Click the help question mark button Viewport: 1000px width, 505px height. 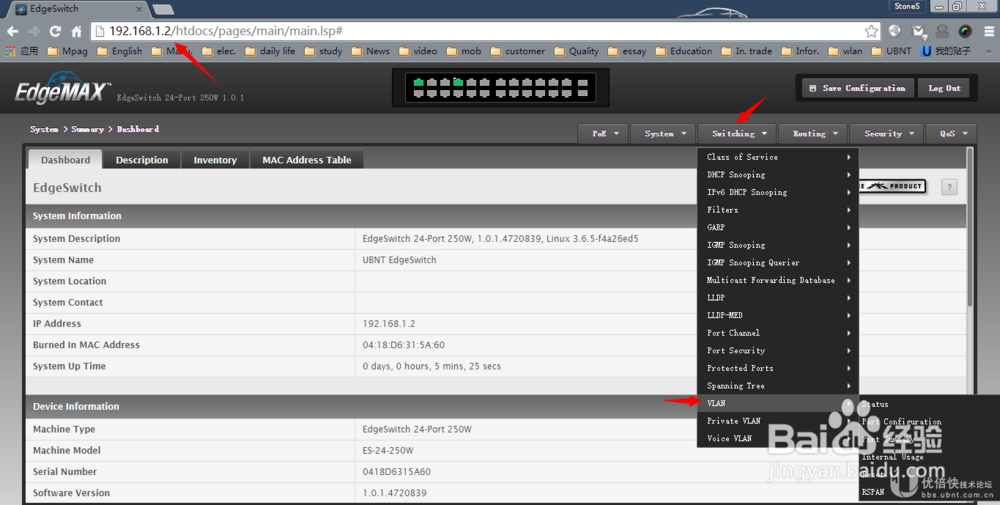tap(949, 187)
